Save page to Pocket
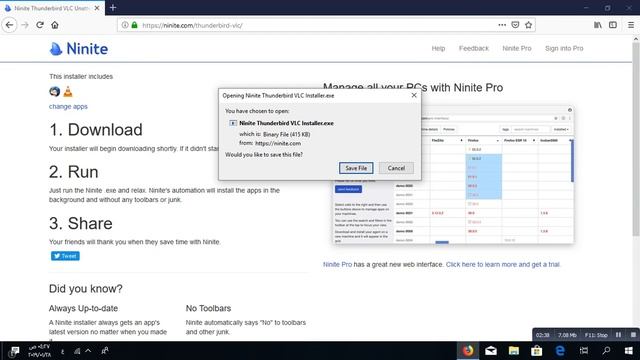This screenshot has height=360, width=640. tap(515, 25)
